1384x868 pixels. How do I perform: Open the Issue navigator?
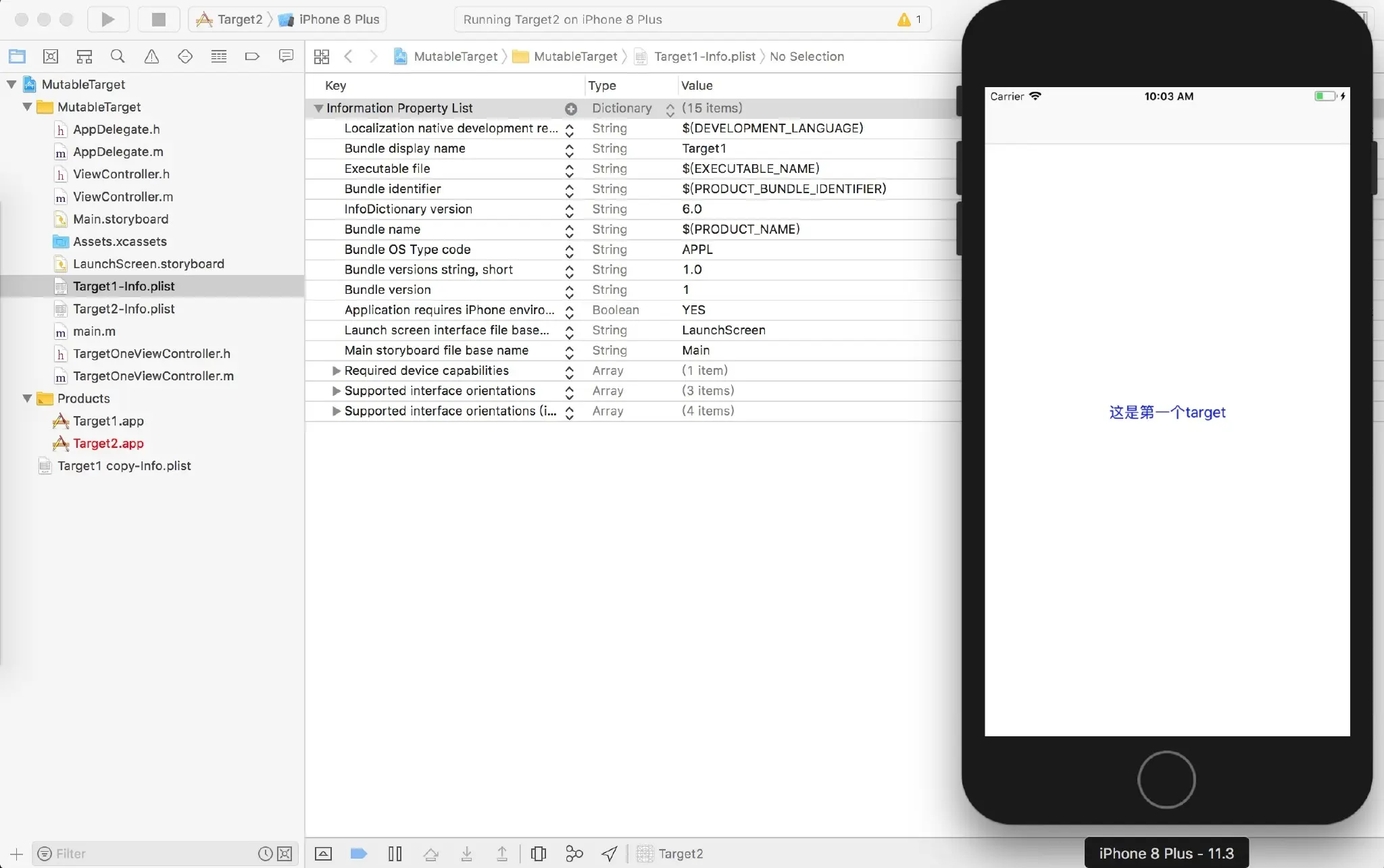coord(151,56)
